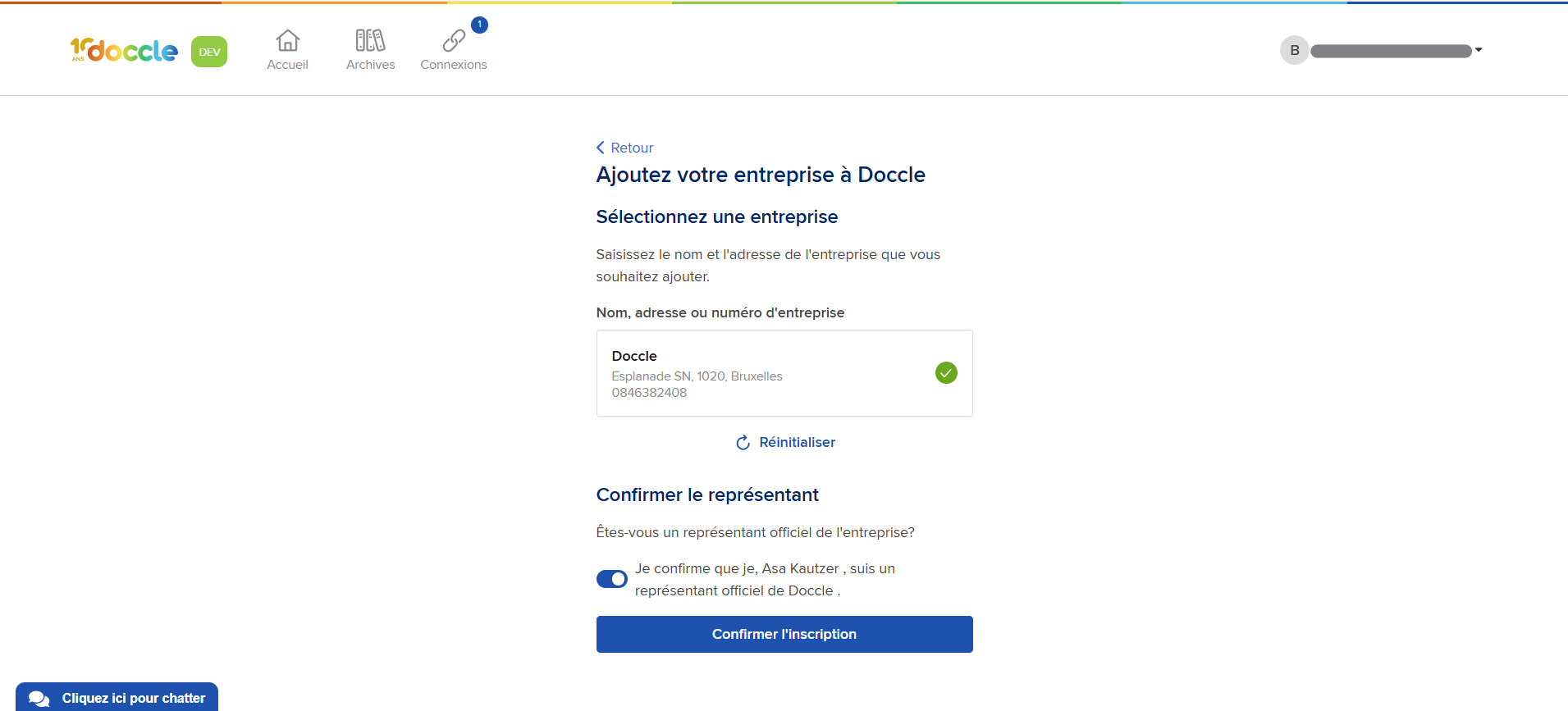Open the Connexions link icon

(x=454, y=40)
